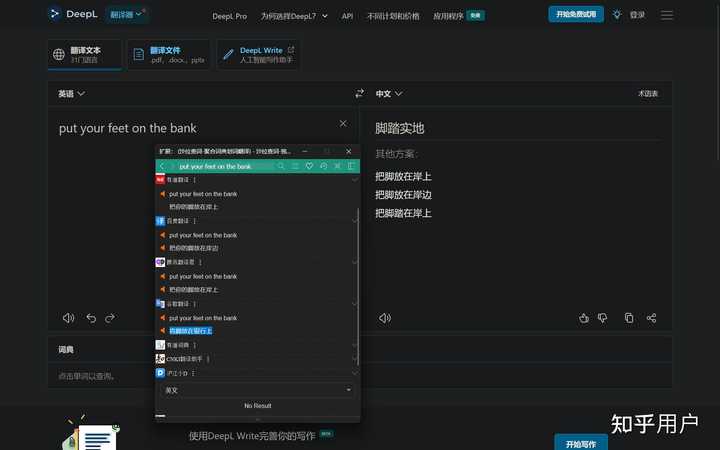Open the hamburger menu in DeepL header
This screenshot has height=450, width=720.
click(x=667, y=15)
